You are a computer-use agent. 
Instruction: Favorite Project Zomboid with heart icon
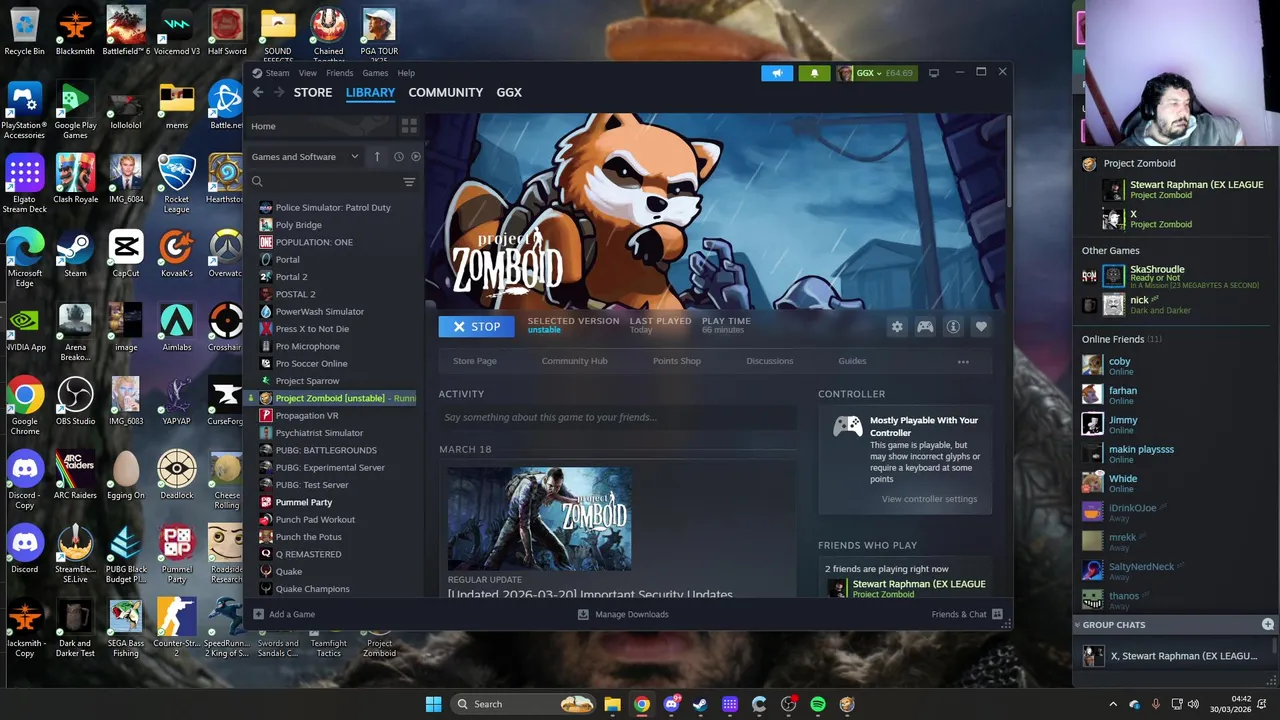coord(981,327)
